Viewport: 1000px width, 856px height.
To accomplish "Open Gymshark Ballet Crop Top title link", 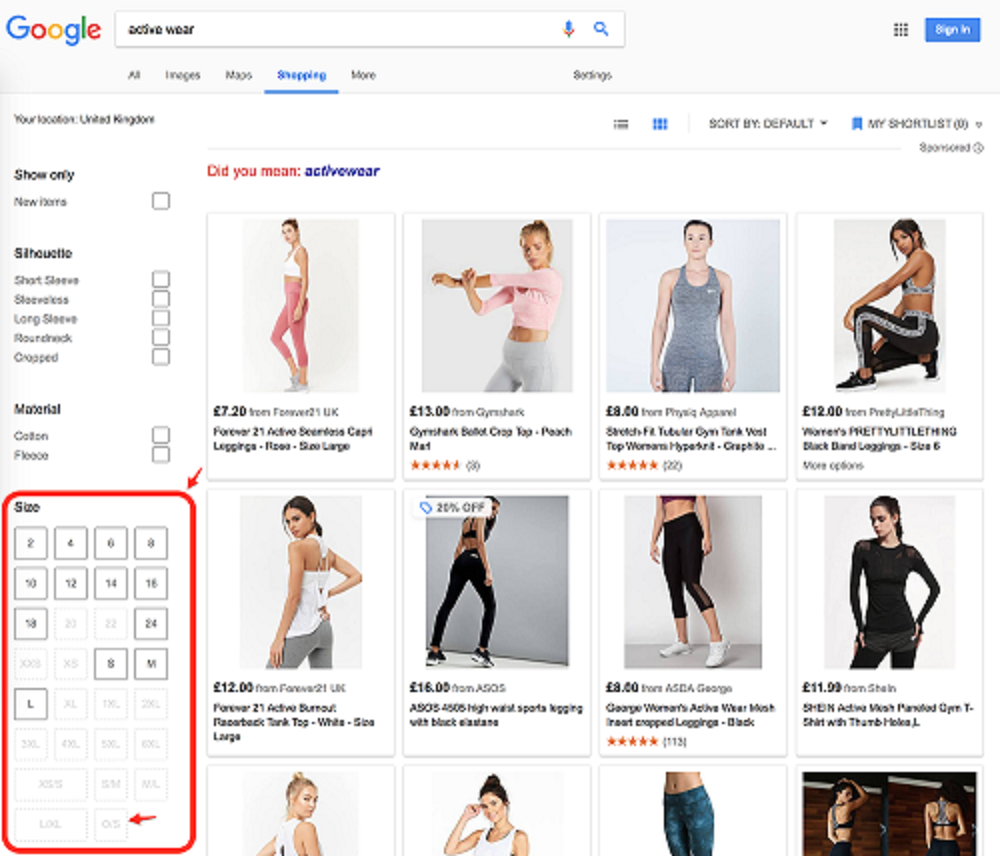I will click(490, 439).
